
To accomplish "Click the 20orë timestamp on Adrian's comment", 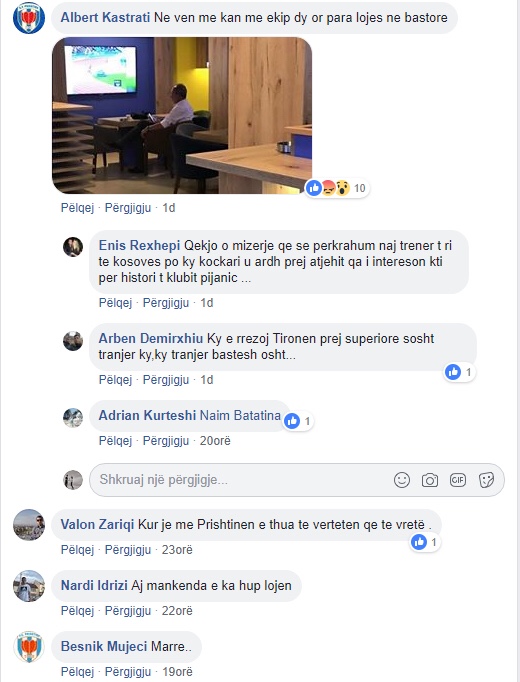I will pyautogui.click(x=215, y=441).
